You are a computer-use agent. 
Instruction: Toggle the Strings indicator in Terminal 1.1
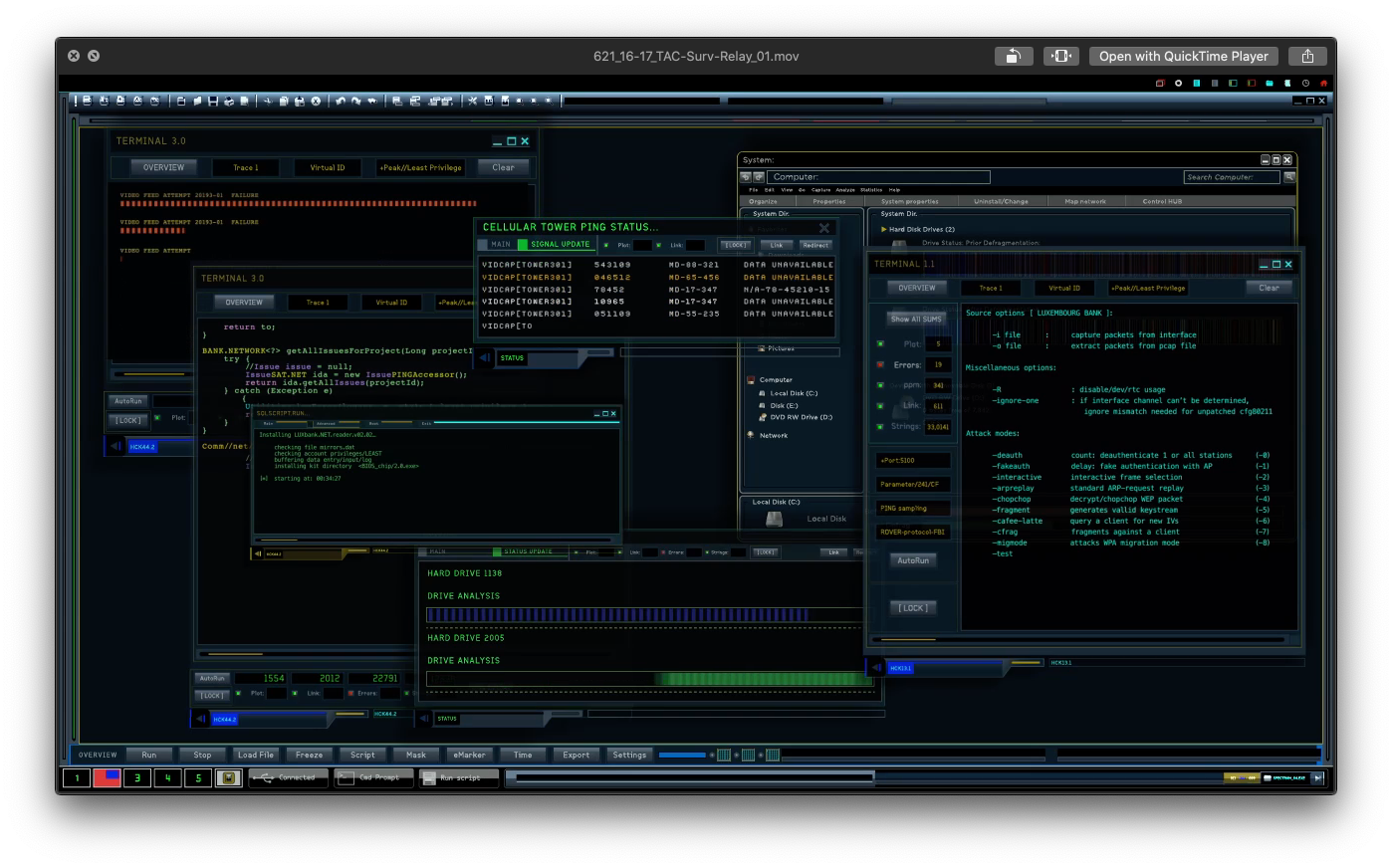point(880,427)
